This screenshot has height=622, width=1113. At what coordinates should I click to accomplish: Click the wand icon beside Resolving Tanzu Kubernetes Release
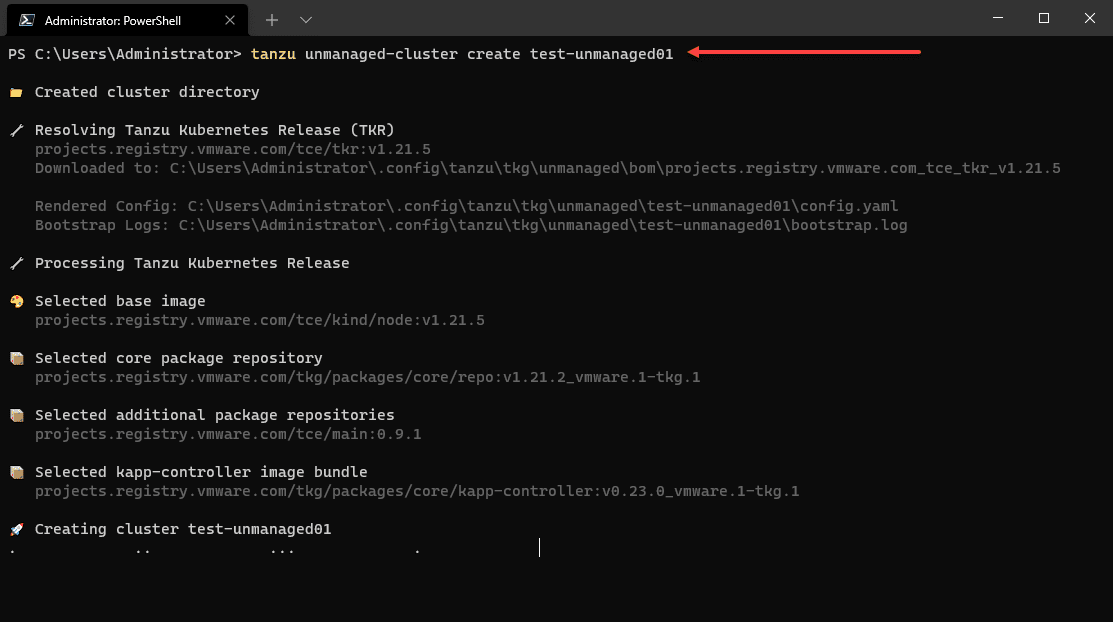click(x=15, y=130)
